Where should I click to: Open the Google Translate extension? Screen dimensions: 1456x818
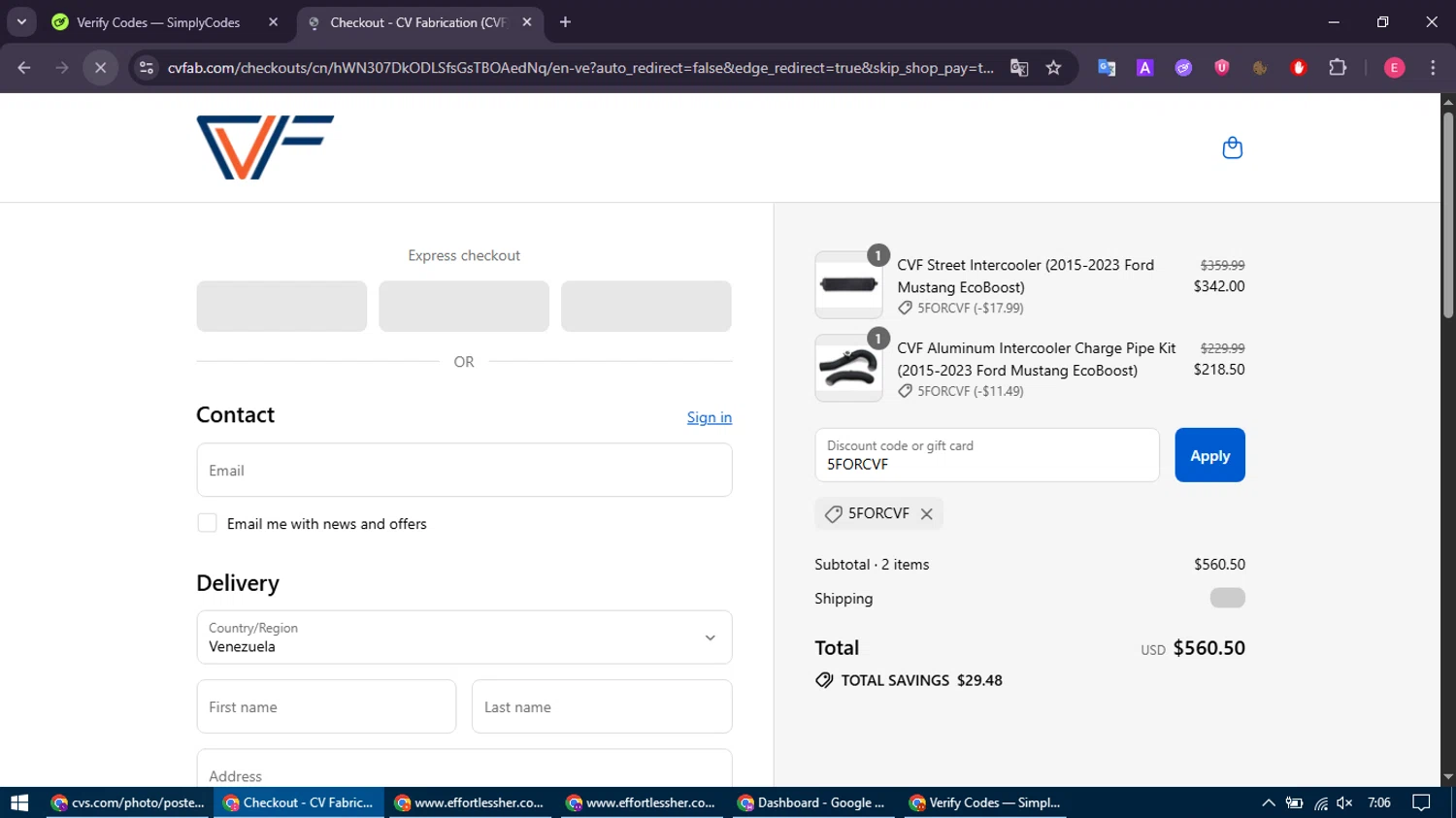pos(1107,68)
